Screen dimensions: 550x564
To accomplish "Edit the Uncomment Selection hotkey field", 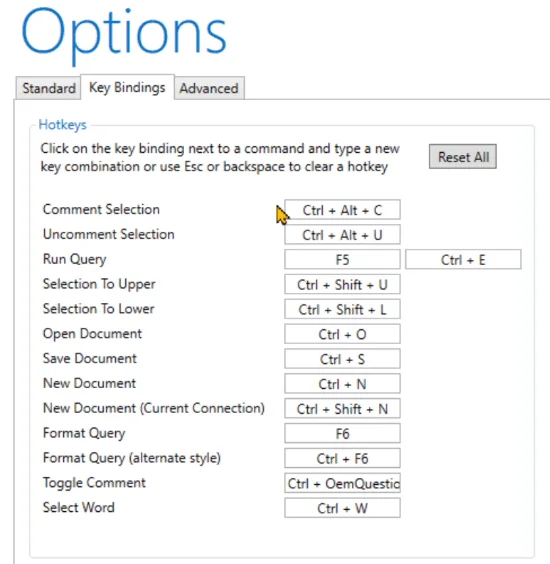I will tap(342, 235).
